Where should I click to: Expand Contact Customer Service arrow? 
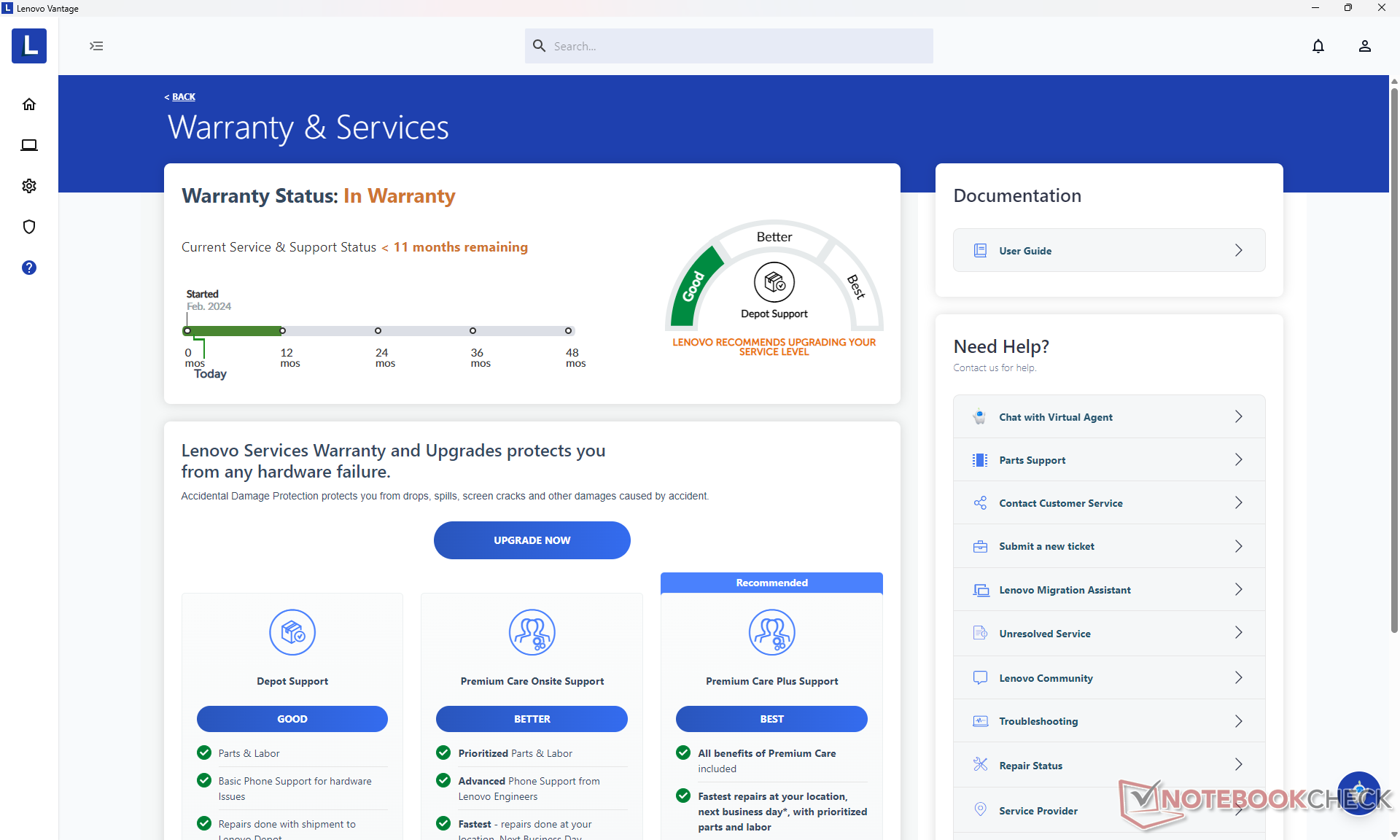point(1238,503)
